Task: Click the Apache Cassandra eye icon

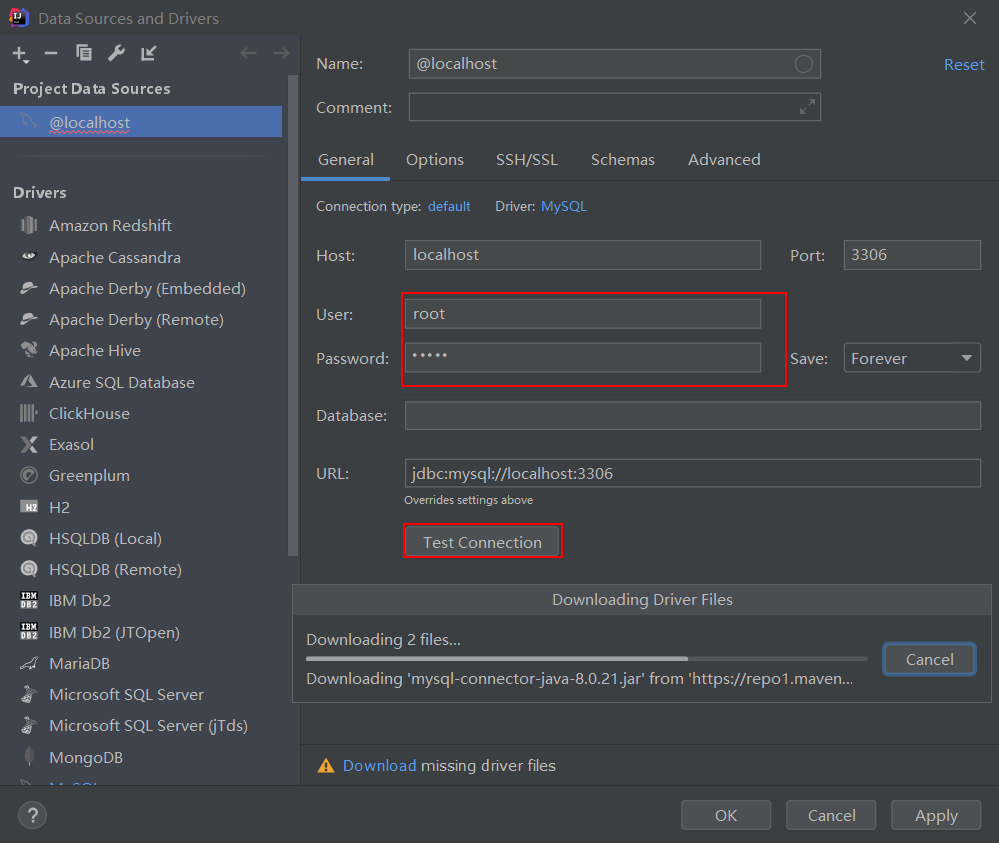Action: (x=29, y=256)
